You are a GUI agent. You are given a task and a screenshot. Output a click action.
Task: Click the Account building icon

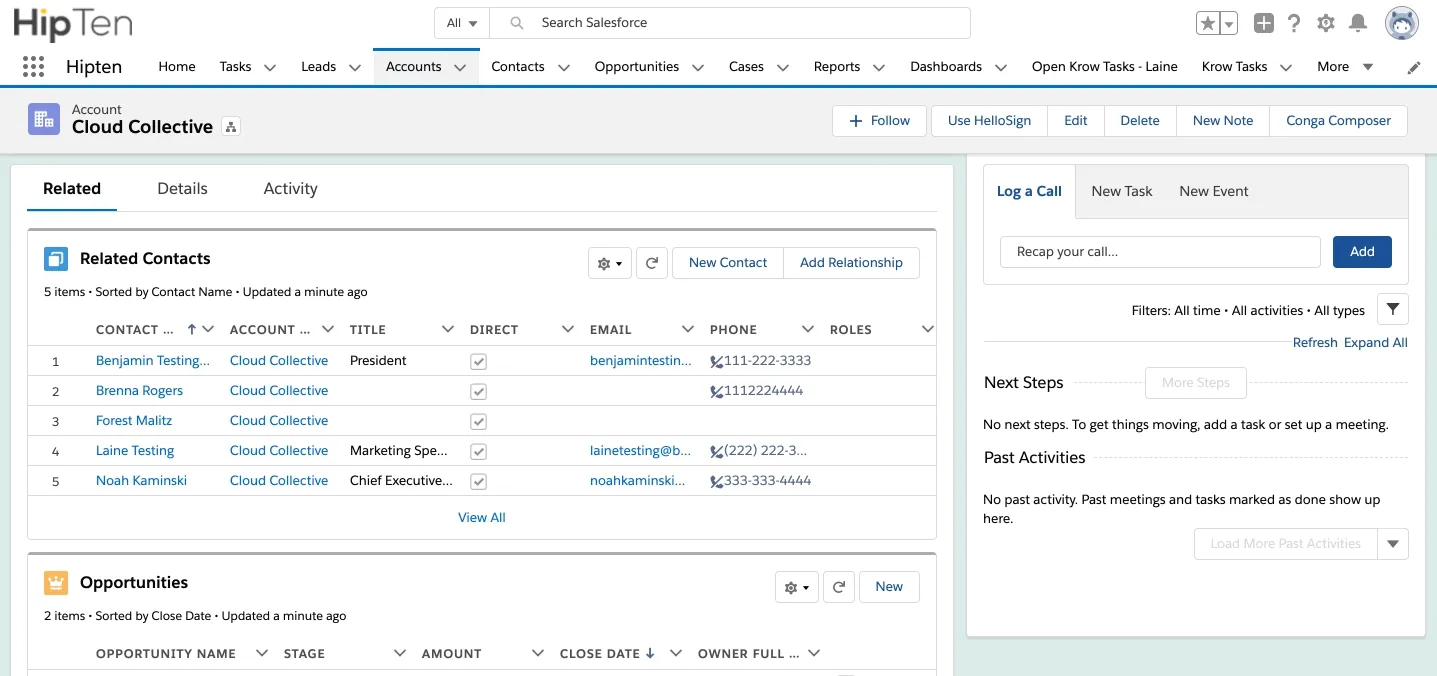coord(44,119)
